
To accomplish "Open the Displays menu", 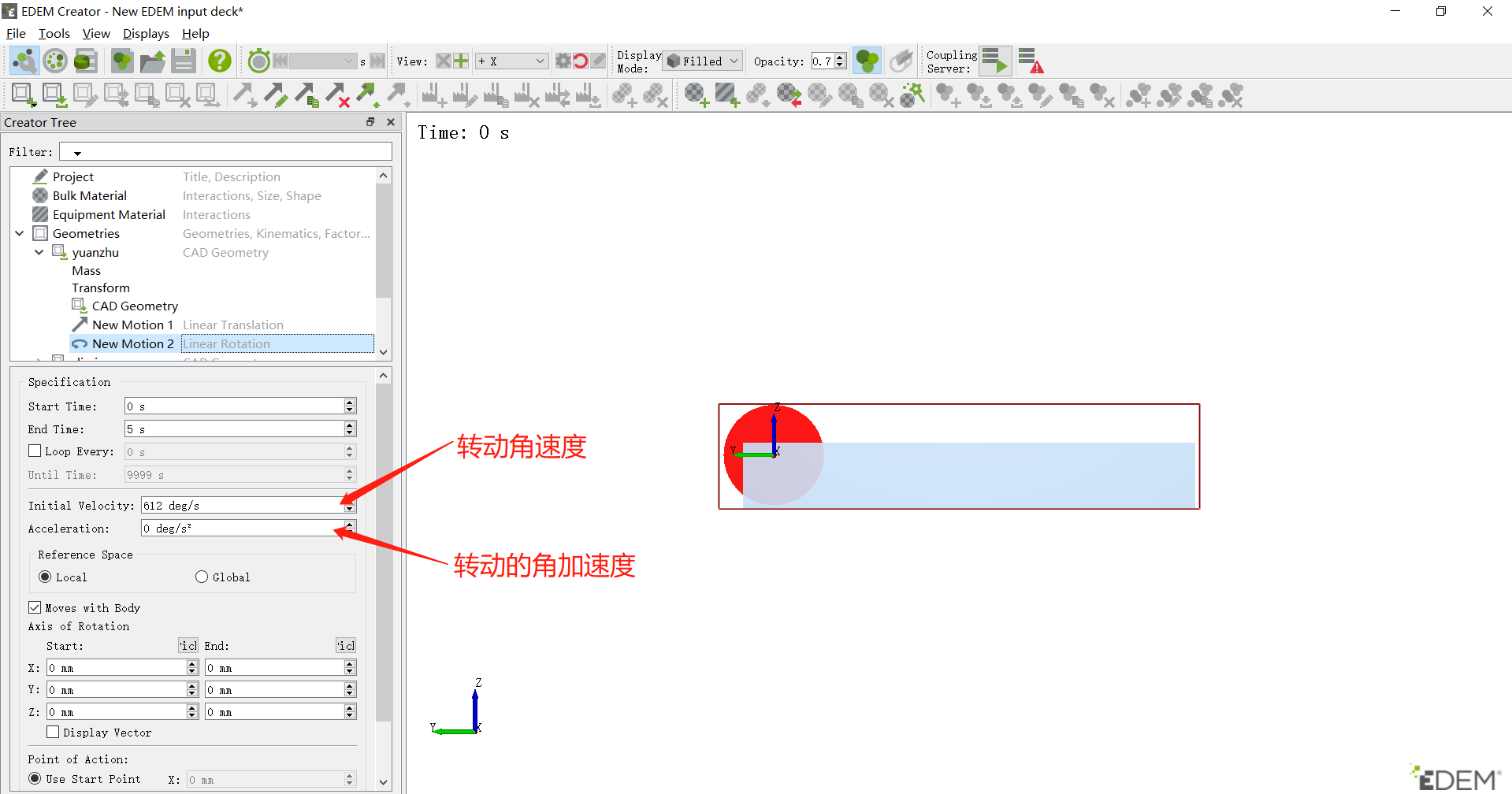I will tap(145, 33).
